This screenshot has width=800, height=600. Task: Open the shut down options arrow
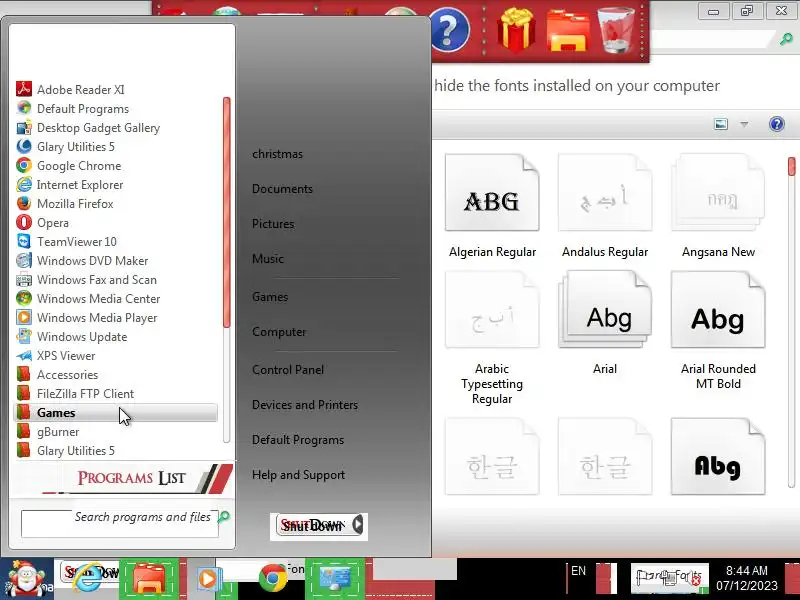(358, 525)
